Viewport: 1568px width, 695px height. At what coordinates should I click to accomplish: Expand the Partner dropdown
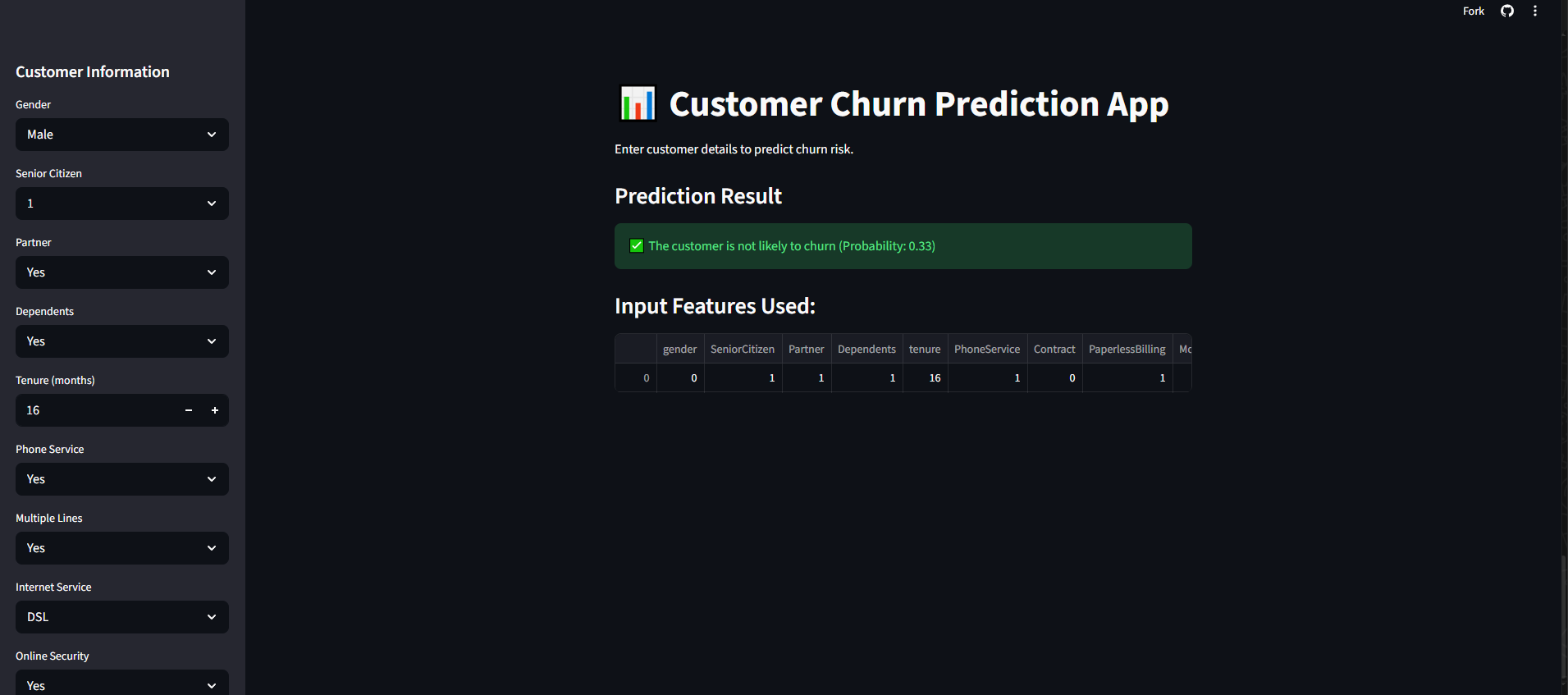121,272
